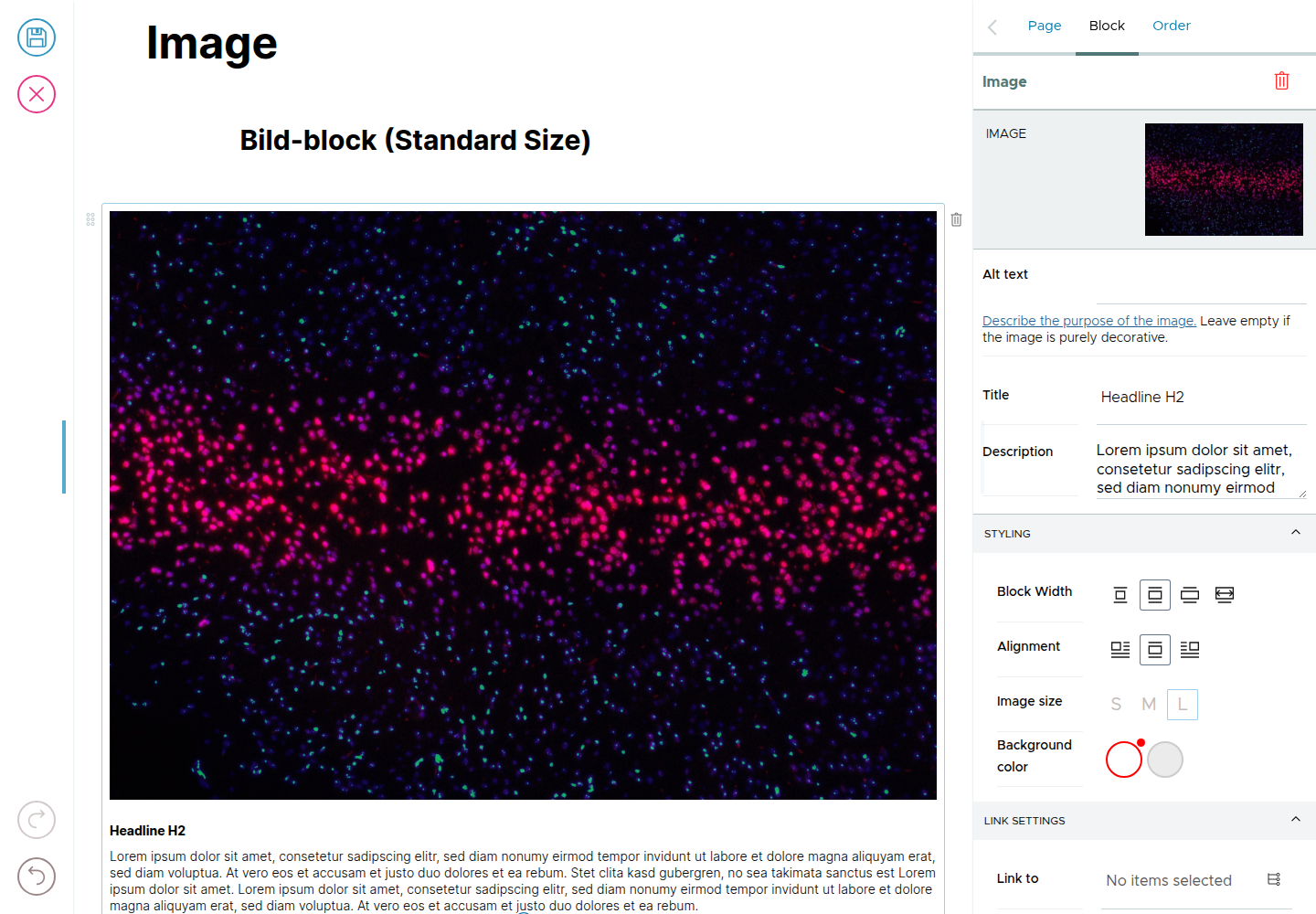Viewport: 1316px width, 914px height.
Task: Click the Description textarea
Action: 1201,469
